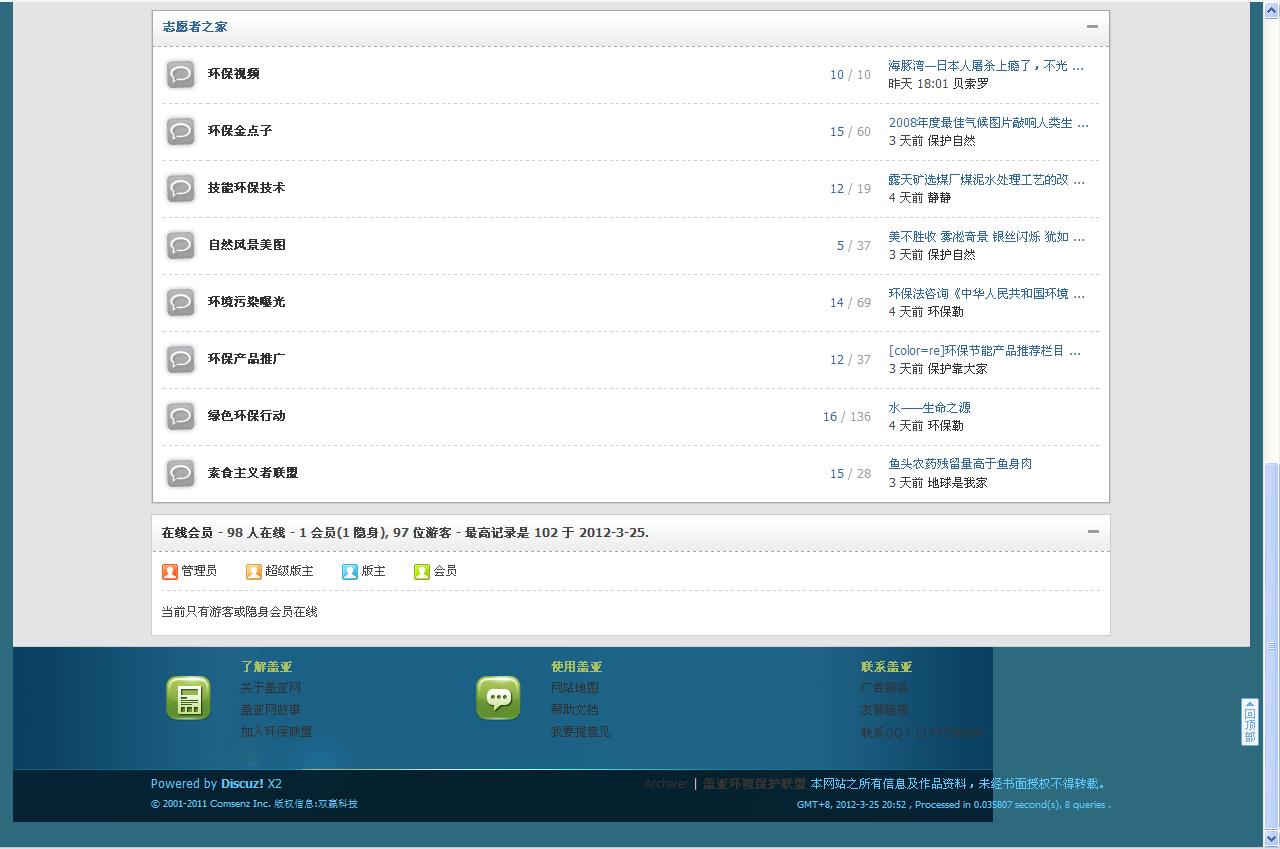Collapse the 志愿者之家 forum section
This screenshot has height=849, width=1280.
pos(1094,27)
